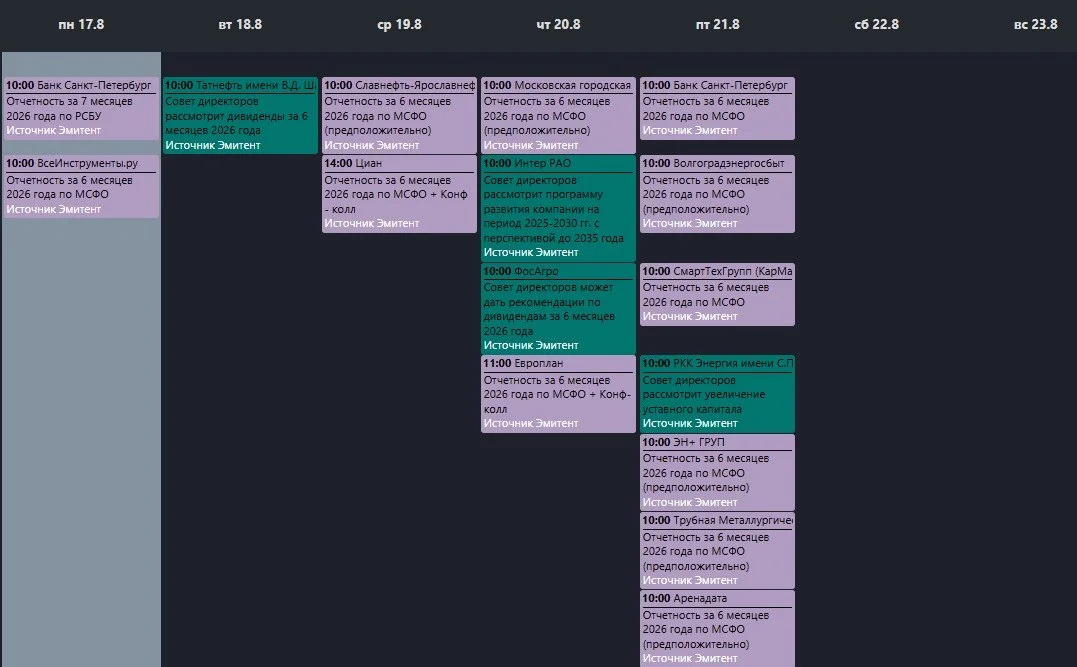
Task: Click 'Источник Эмитент' in the Татнефть card
Action: 213,145
